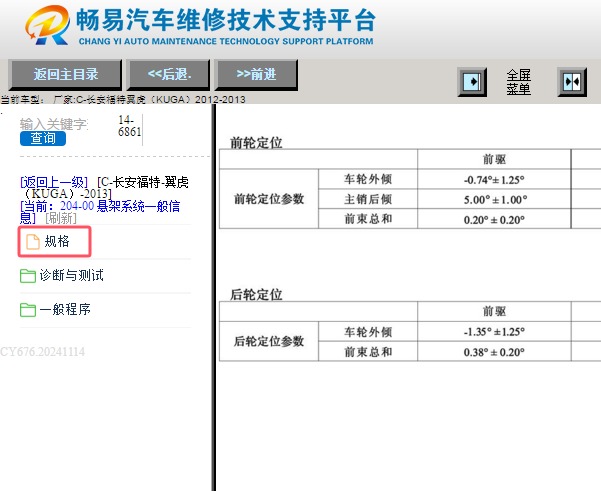Expand the 一般程序 tree entry
The width and height of the screenshot is (601, 491).
pyautogui.click(x=65, y=309)
